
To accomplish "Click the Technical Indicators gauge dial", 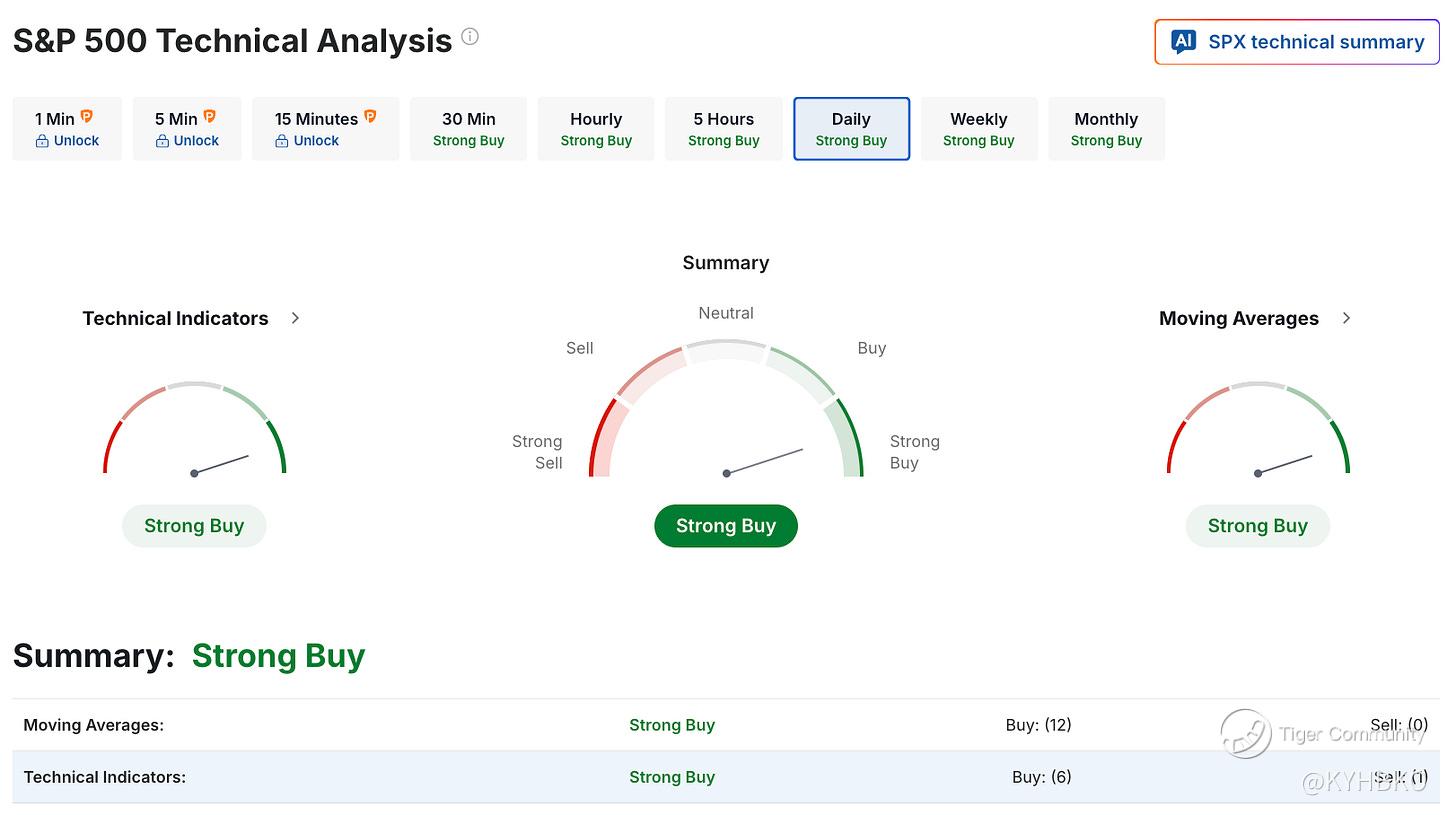I will (x=195, y=428).
